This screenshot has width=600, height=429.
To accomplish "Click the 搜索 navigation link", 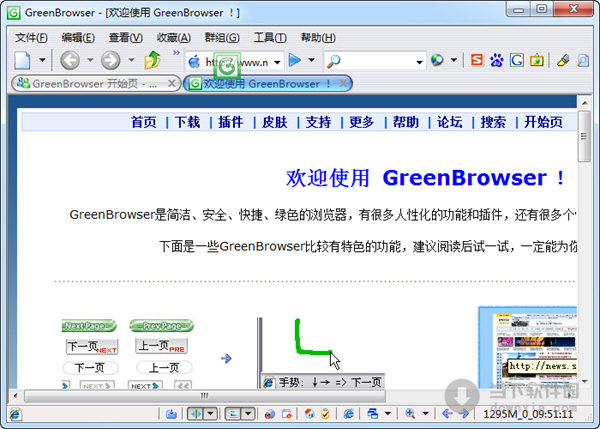I will click(493, 122).
